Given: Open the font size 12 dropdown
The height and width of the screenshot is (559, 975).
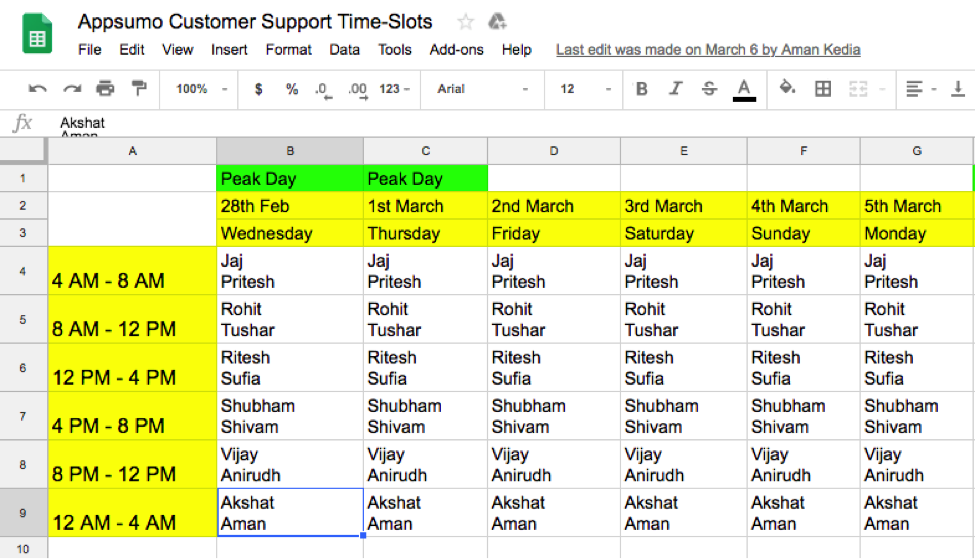Looking at the screenshot, I should (x=585, y=89).
